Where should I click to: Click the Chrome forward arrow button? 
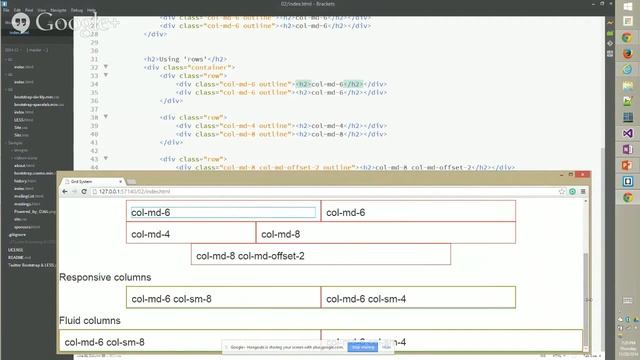(74, 191)
